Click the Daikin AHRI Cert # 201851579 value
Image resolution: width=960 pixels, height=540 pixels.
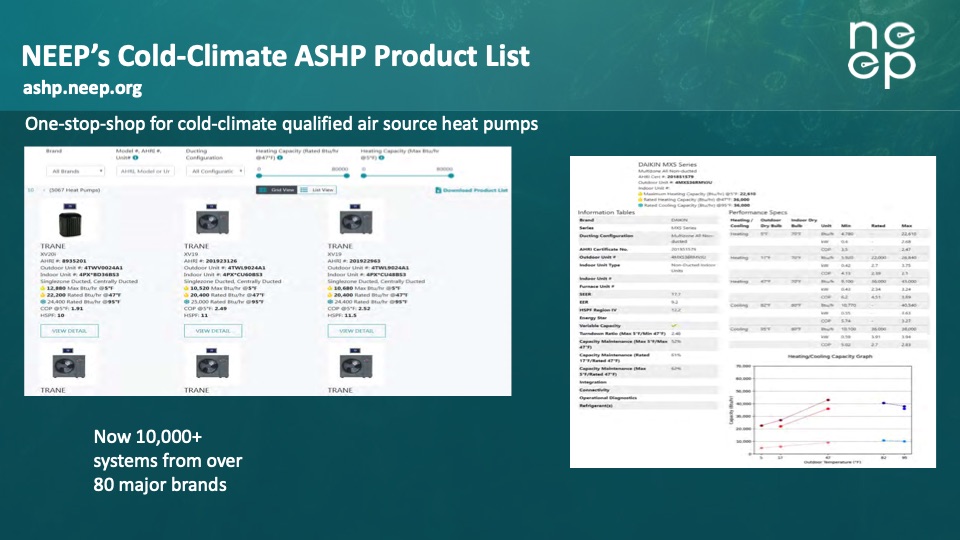(x=678, y=177)
